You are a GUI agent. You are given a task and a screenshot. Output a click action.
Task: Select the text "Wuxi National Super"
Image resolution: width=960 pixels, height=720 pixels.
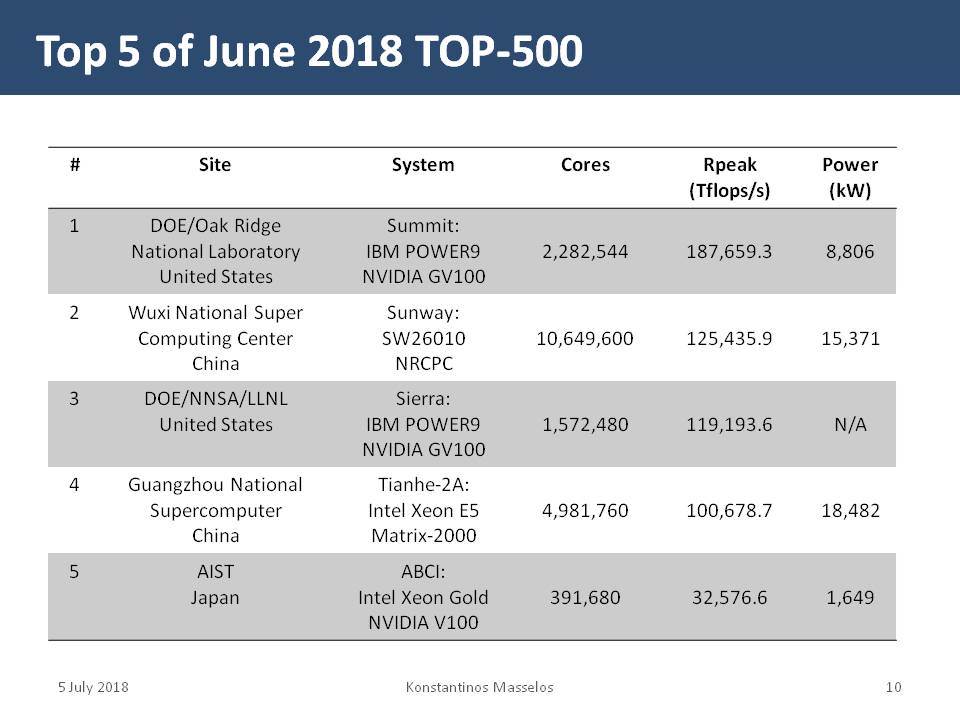[x=216, y=313]
